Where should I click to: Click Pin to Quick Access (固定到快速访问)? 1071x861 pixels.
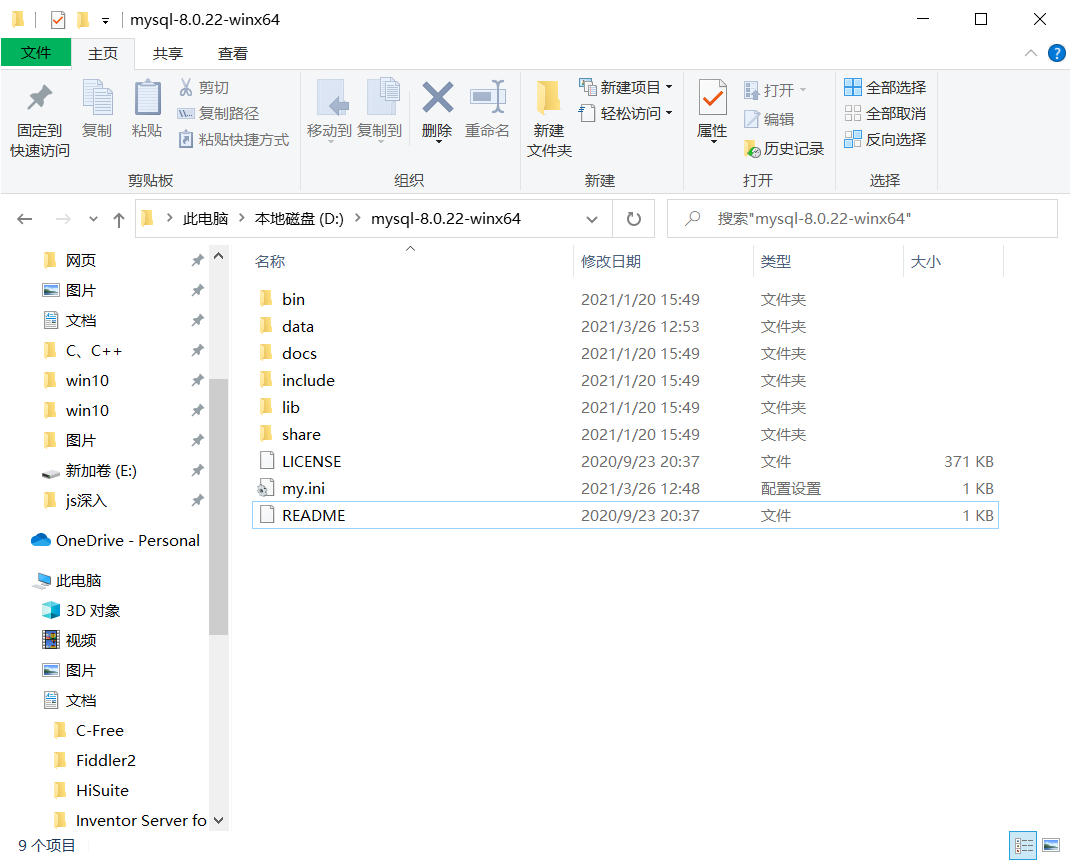point(40,121)
